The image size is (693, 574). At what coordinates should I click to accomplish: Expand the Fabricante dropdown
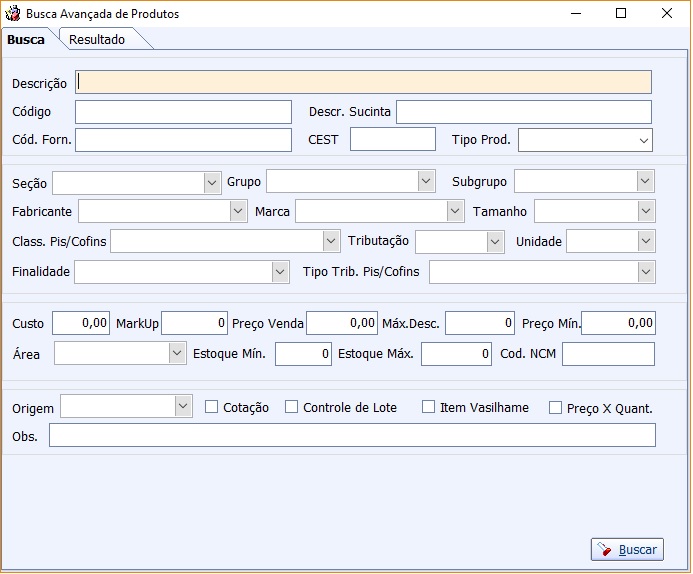tap(238, 211)
